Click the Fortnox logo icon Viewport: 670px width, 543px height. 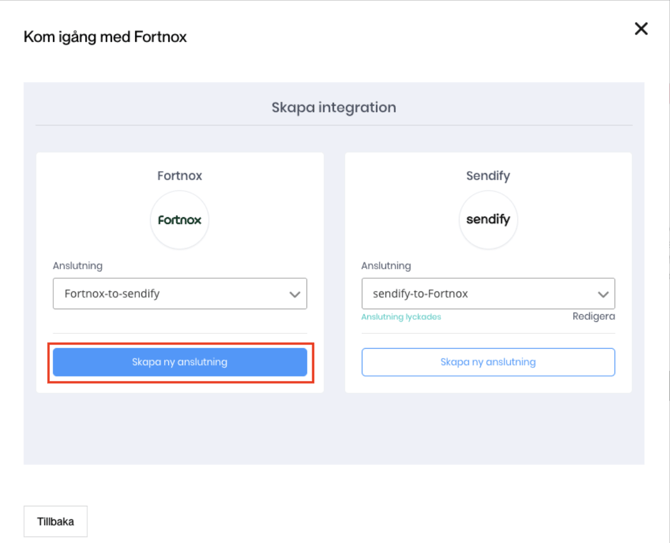tap(180, 220)
